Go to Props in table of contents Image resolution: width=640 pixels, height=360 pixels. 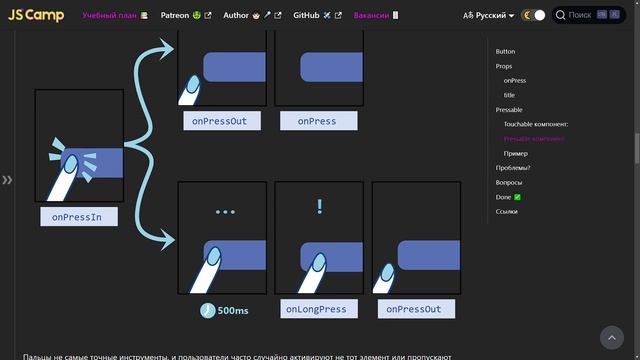coord(504,66)
